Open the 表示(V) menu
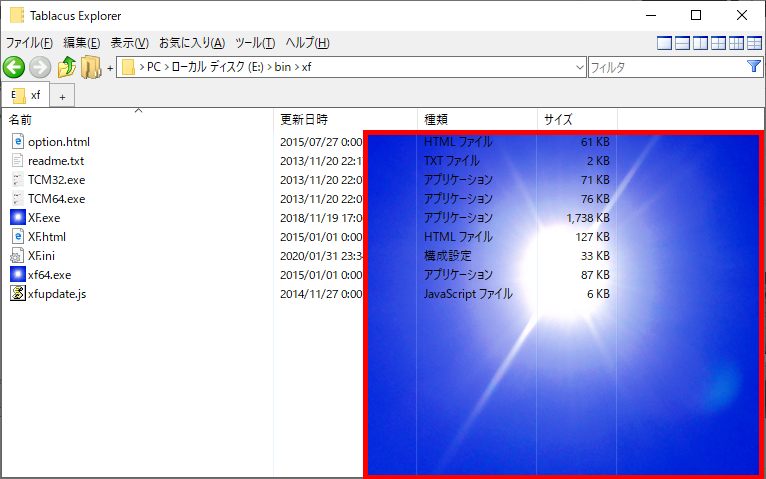The width and height of the screenshot is (766, 479). coord(129,43)
